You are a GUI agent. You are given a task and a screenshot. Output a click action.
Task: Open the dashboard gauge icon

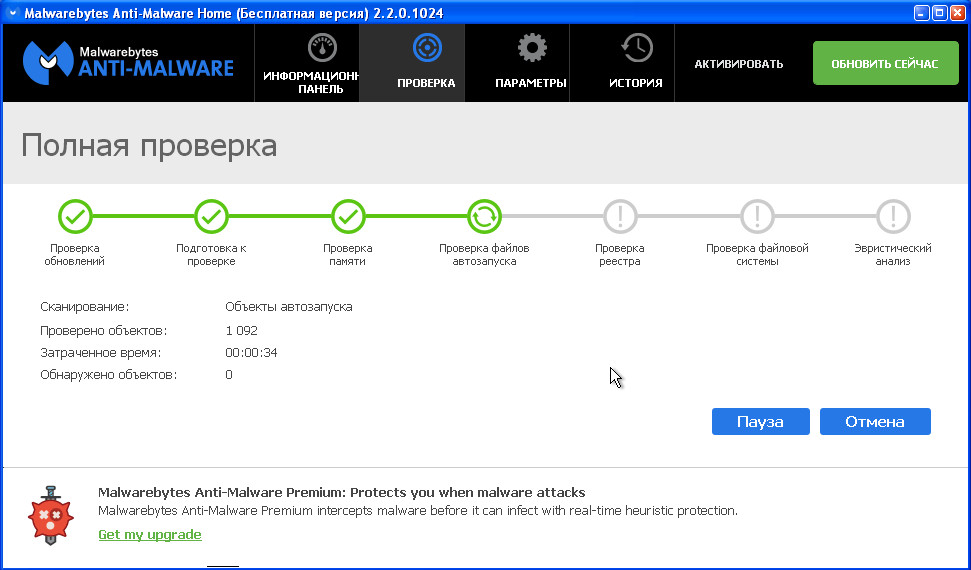coord(322,48)
